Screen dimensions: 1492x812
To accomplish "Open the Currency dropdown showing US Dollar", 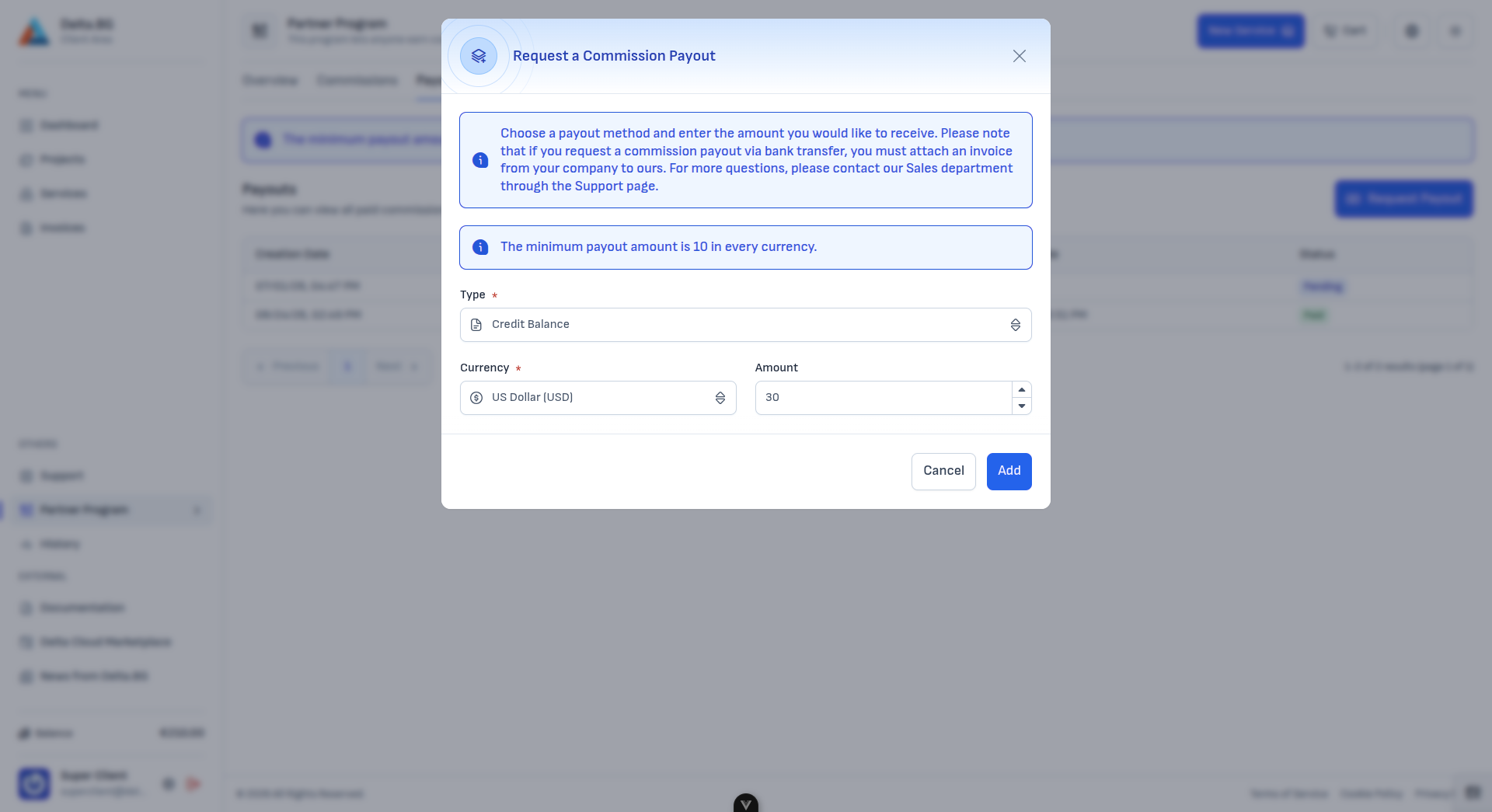I will 598,398.
